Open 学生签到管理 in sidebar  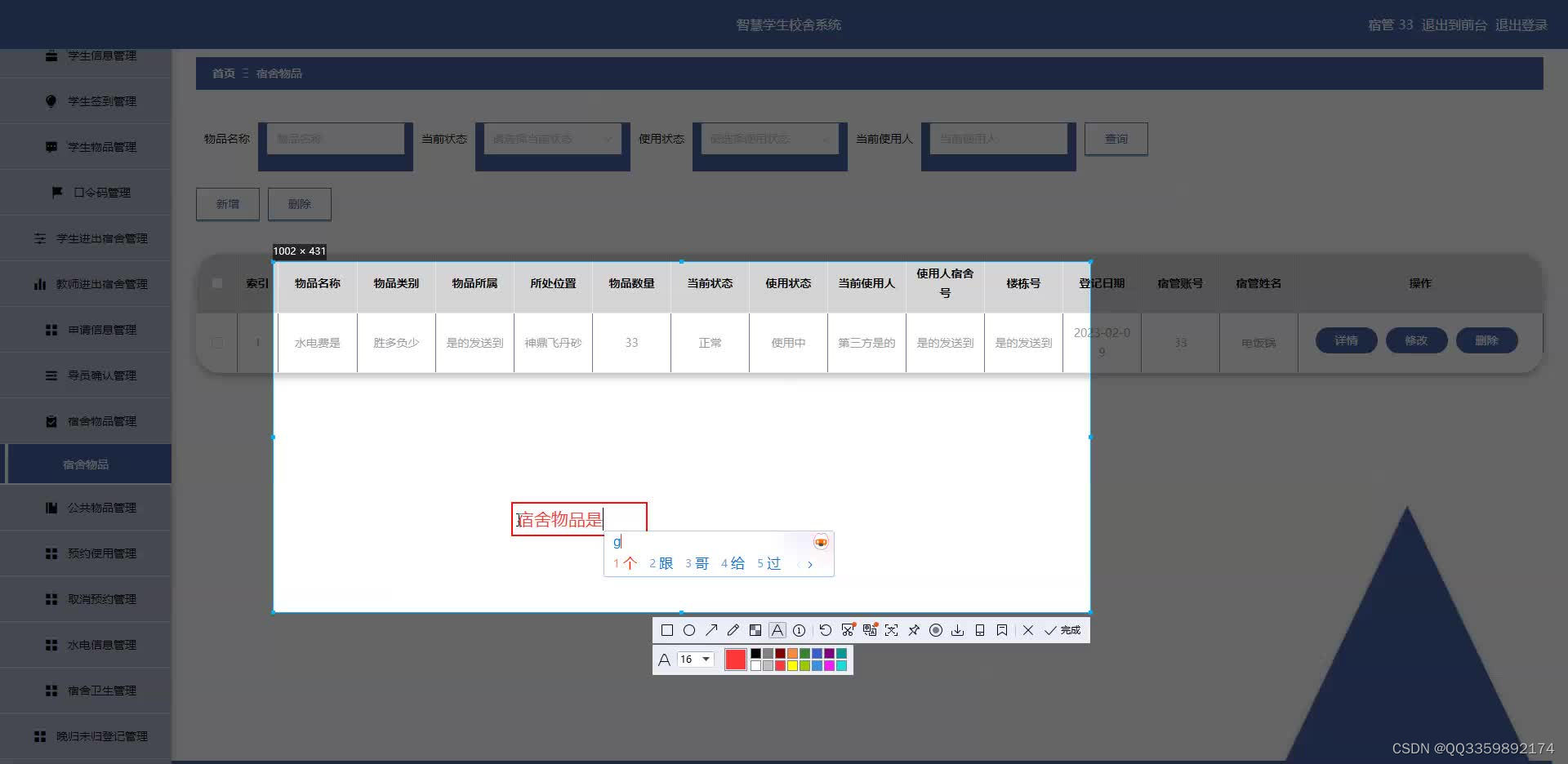[86, 101]
